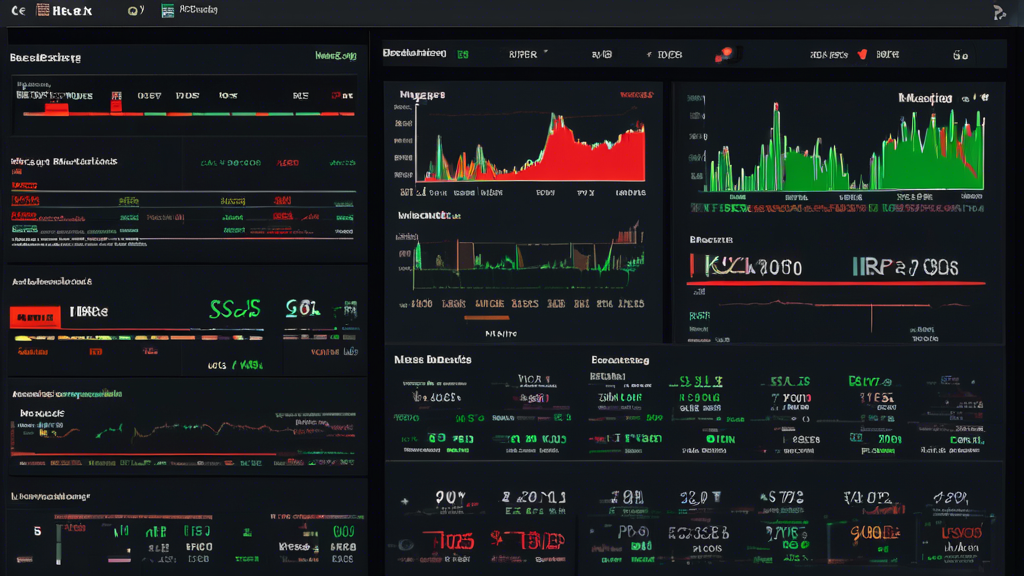Select the red highlighted block in the top-left status bar

point(56,108)
